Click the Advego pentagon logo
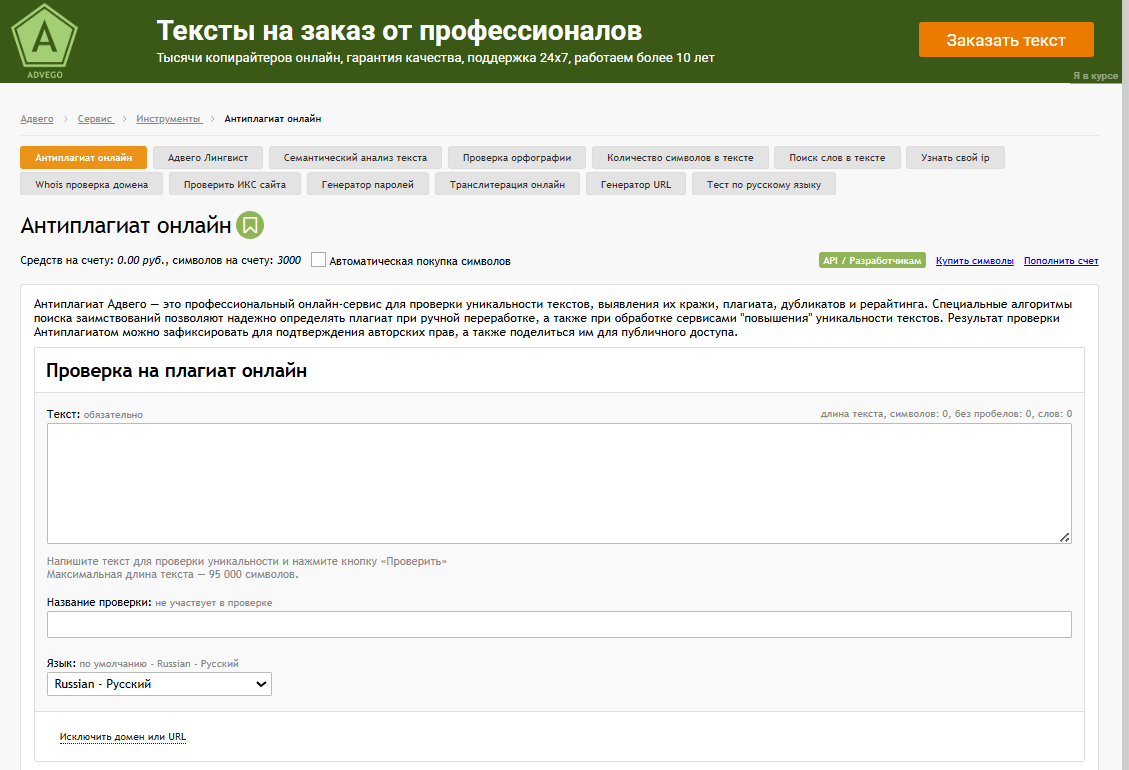Screen dimensions: 1129x770 [x=45, y=40]
